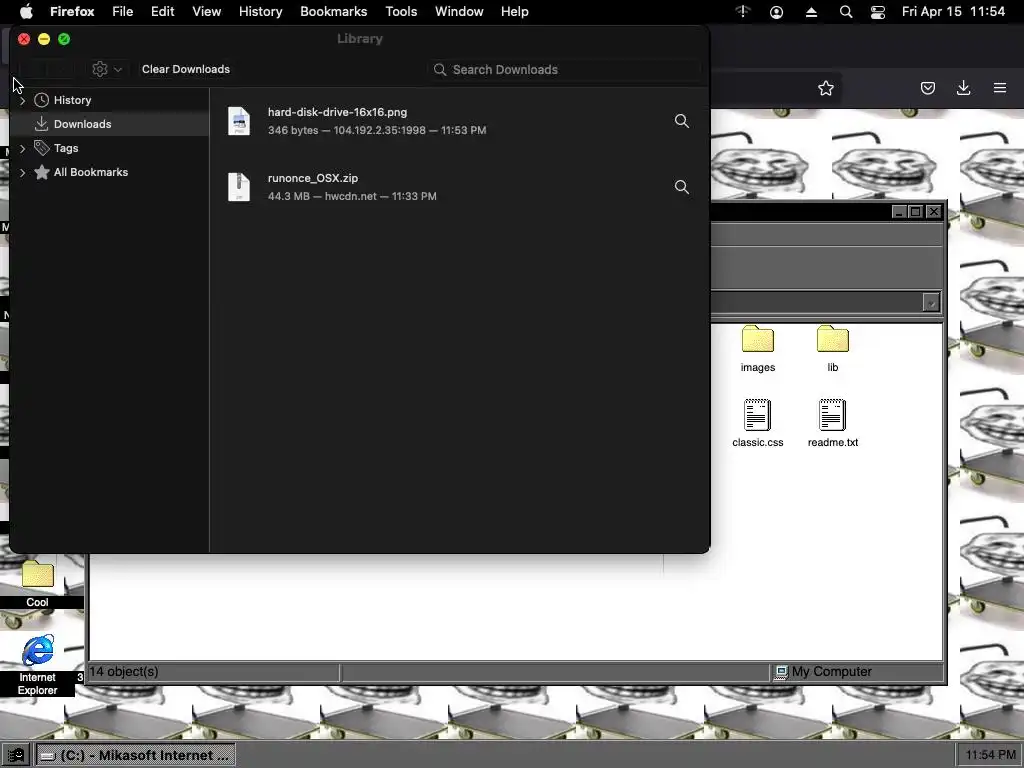The width and height of the screenshot is (1024, 768).
Task: Click the retro taskbar start button
Action: pos(16,756)
